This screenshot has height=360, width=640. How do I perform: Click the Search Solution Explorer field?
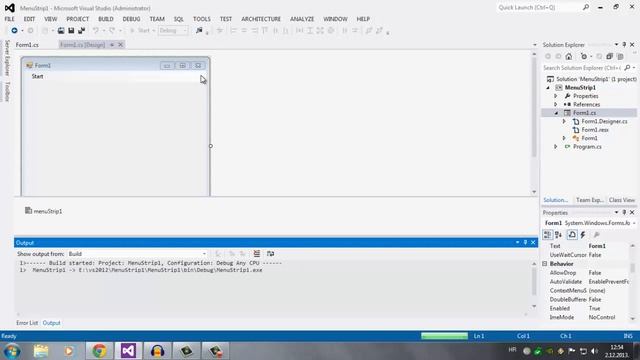coord(582,68)
